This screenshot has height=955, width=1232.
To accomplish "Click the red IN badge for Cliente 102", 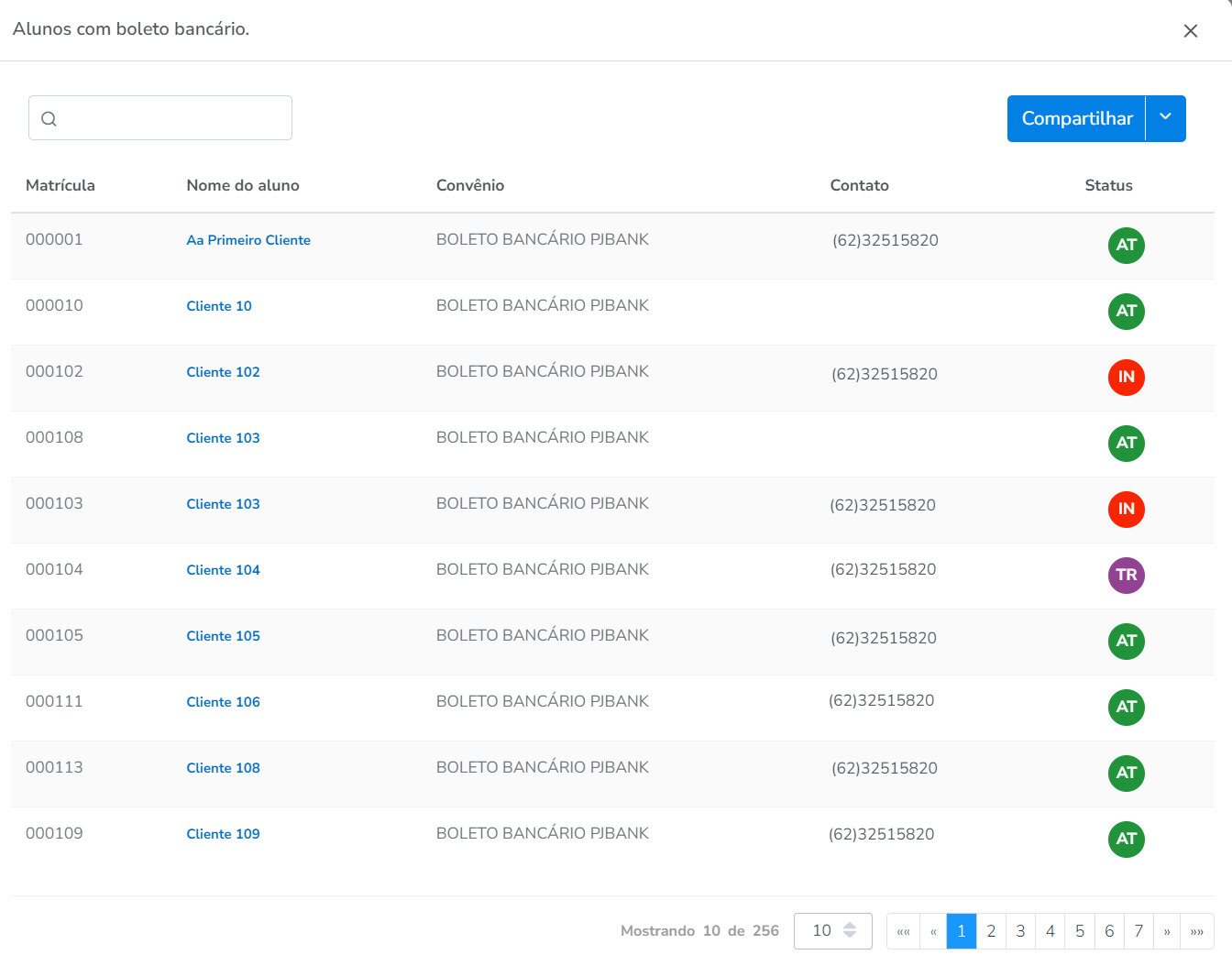I will 1126,377.
